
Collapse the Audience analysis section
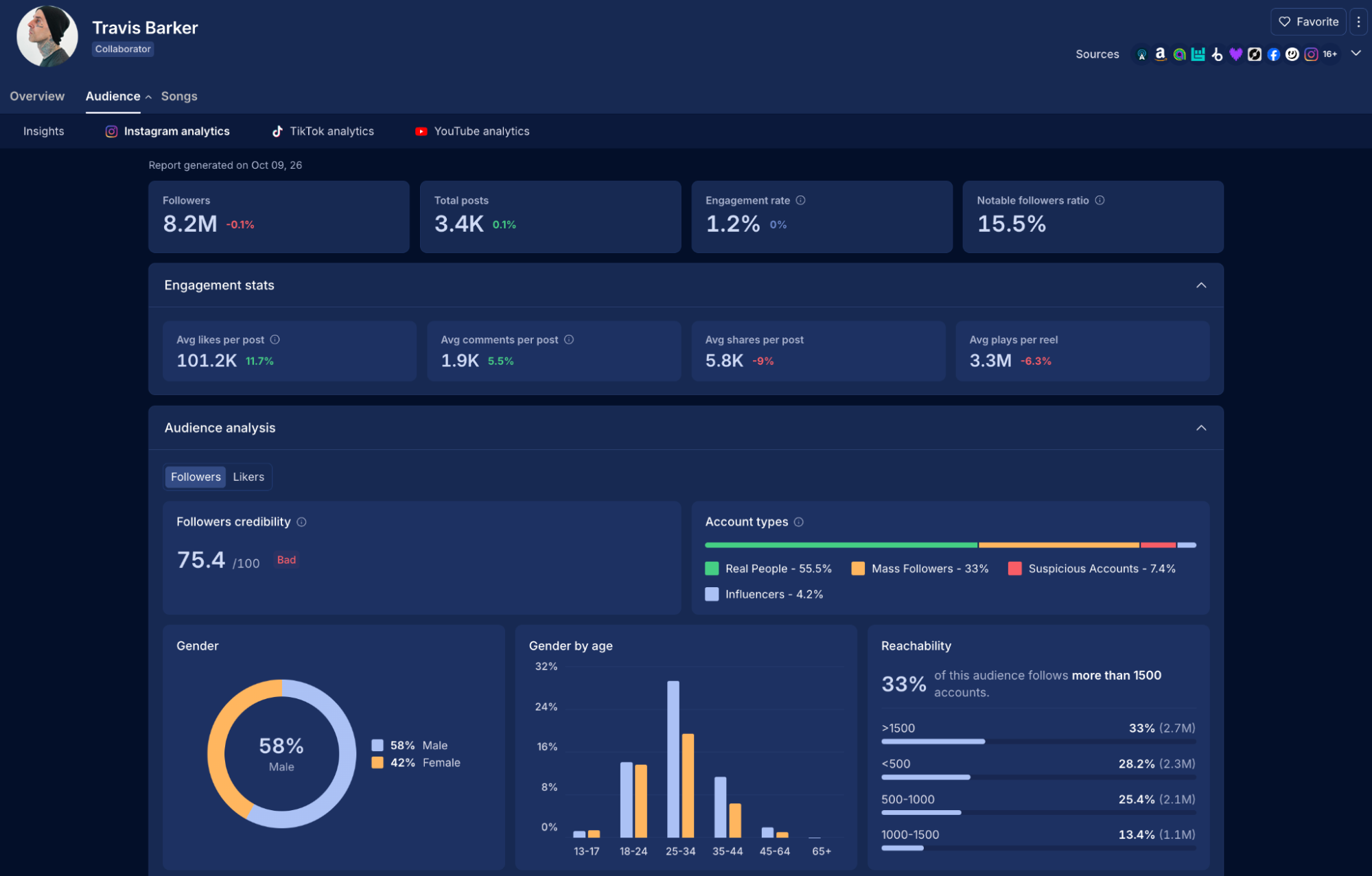click(1201, 428)
